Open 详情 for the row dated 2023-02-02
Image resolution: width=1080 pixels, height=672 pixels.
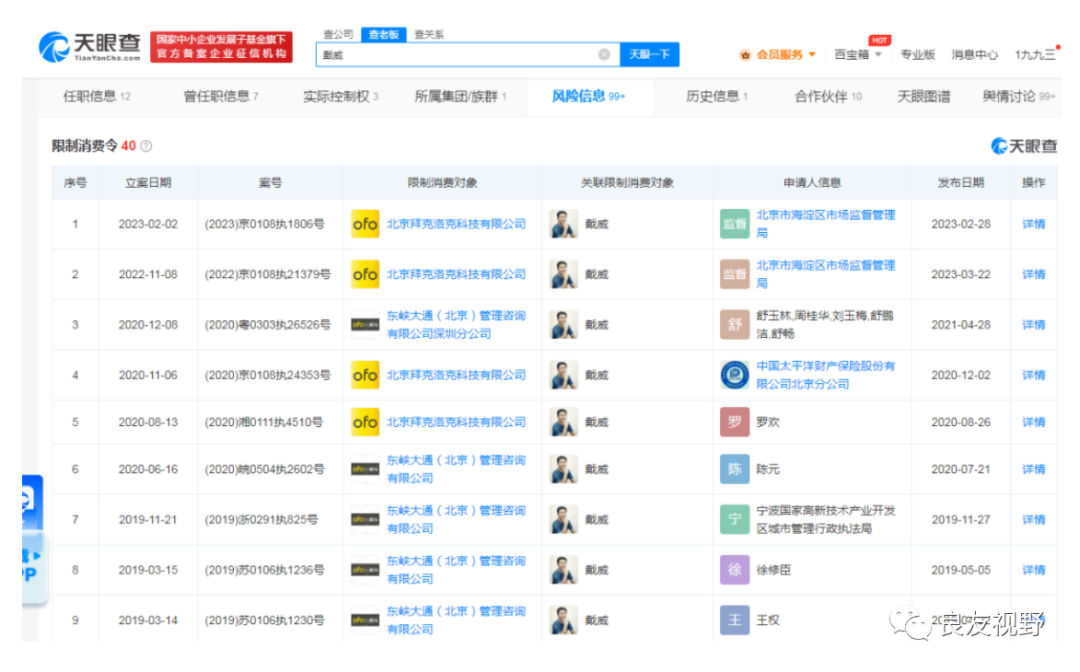(x=1033, y=224)
